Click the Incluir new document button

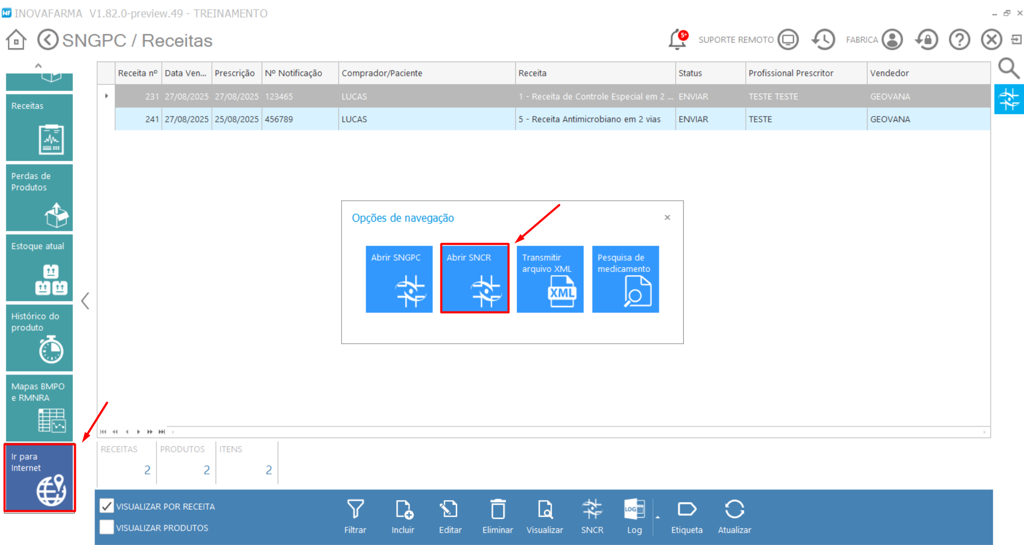coord(403,516)
